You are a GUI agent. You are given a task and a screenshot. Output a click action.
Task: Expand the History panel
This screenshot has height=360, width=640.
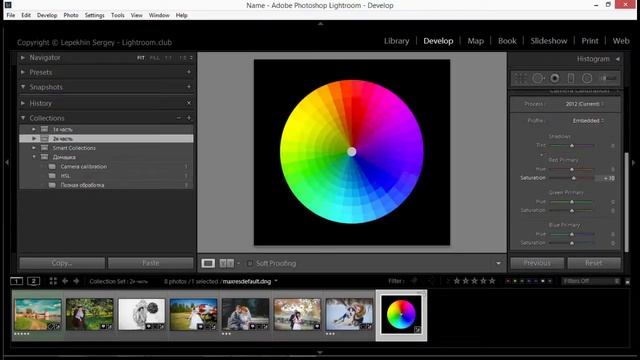tap(23, 103)
